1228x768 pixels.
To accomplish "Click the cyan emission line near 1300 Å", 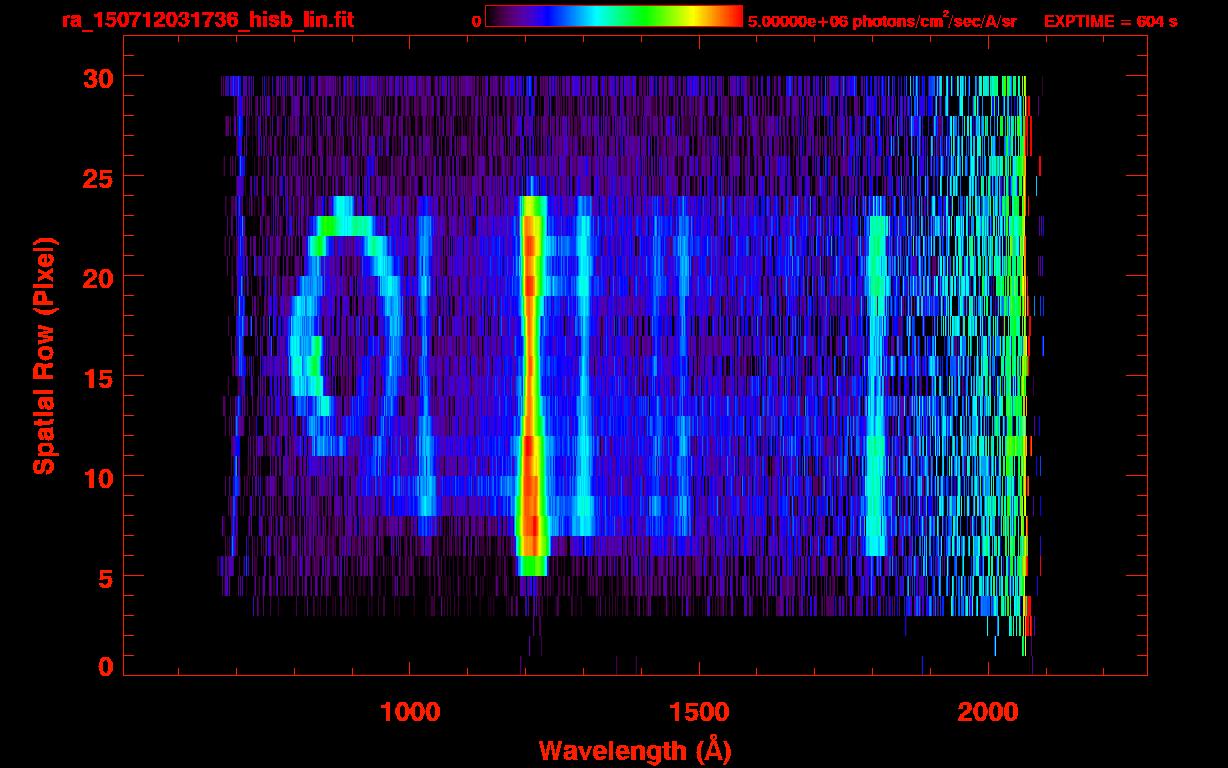I will click(x=583, y=380).
